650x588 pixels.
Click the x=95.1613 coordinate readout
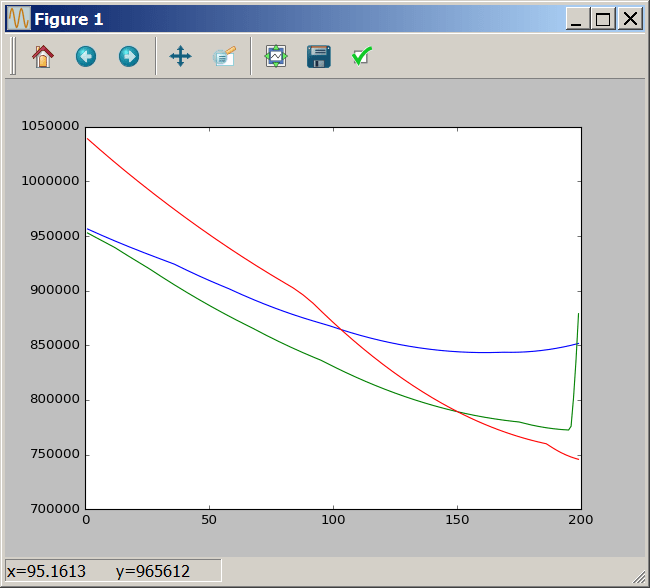click(46, 571)
